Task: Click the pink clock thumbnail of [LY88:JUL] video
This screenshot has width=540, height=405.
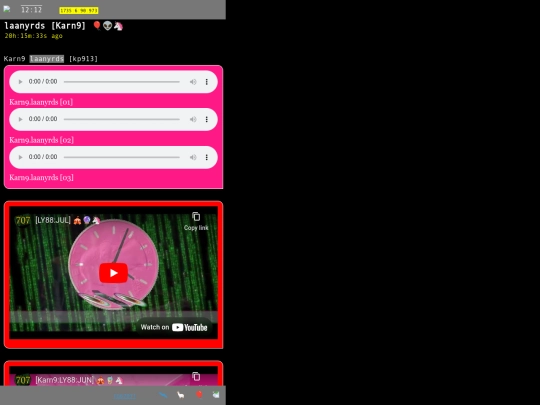Action: (113, 264)
